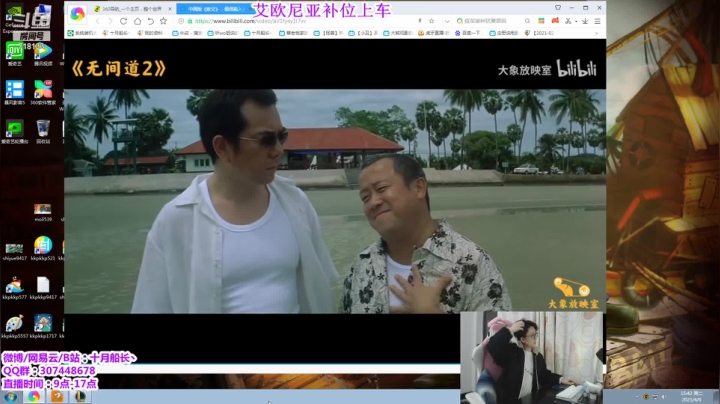This screenshot has height=404, width=720.
Task: Click the lightning speed-mode icon in address bar
Action: [420, 21]
